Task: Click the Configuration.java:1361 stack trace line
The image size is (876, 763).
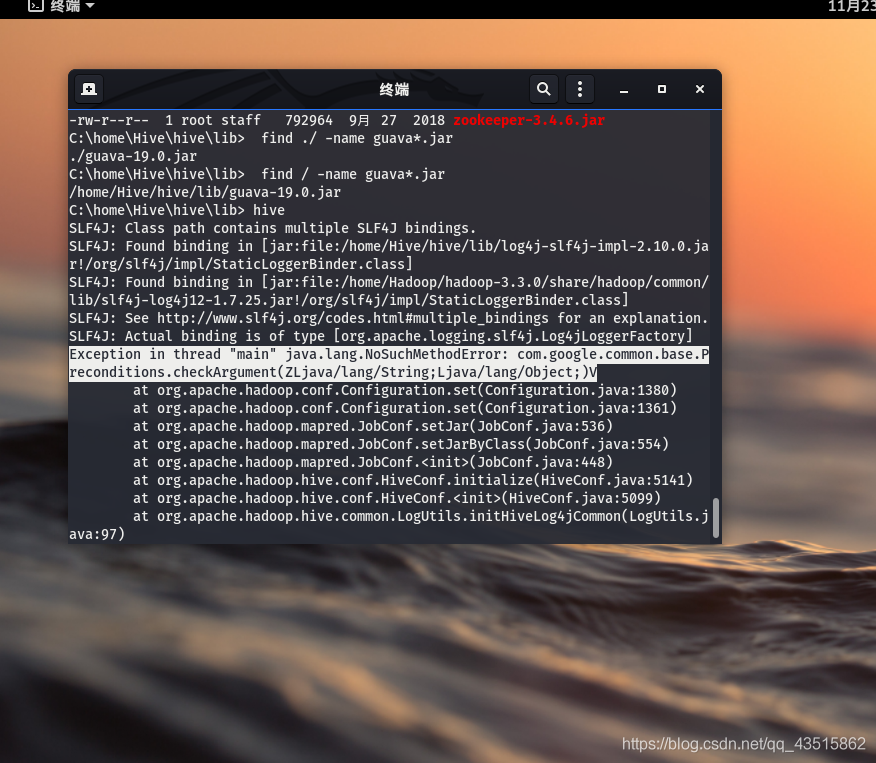Action: [x=404, y=408]
